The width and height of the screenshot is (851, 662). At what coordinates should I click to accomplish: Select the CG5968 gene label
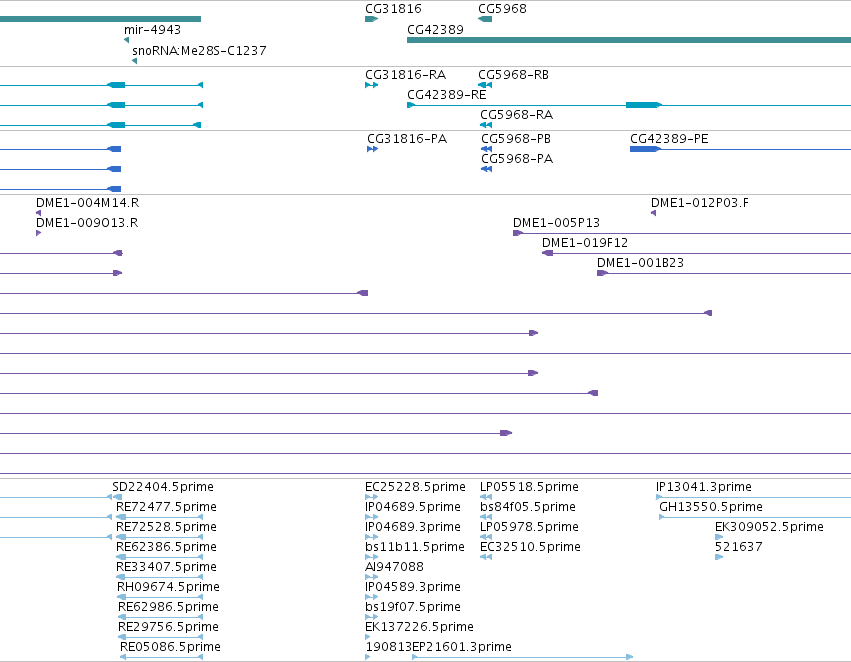coord(502,9)
